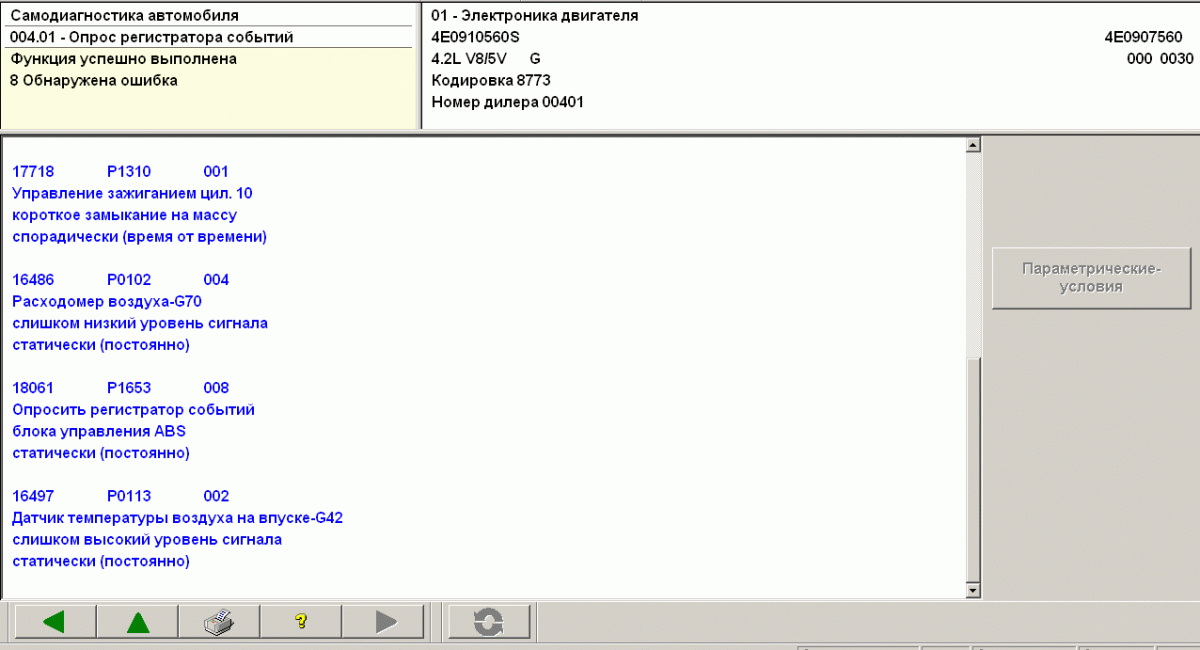Click the vertical scrollbar thumb

click(974, 470)
